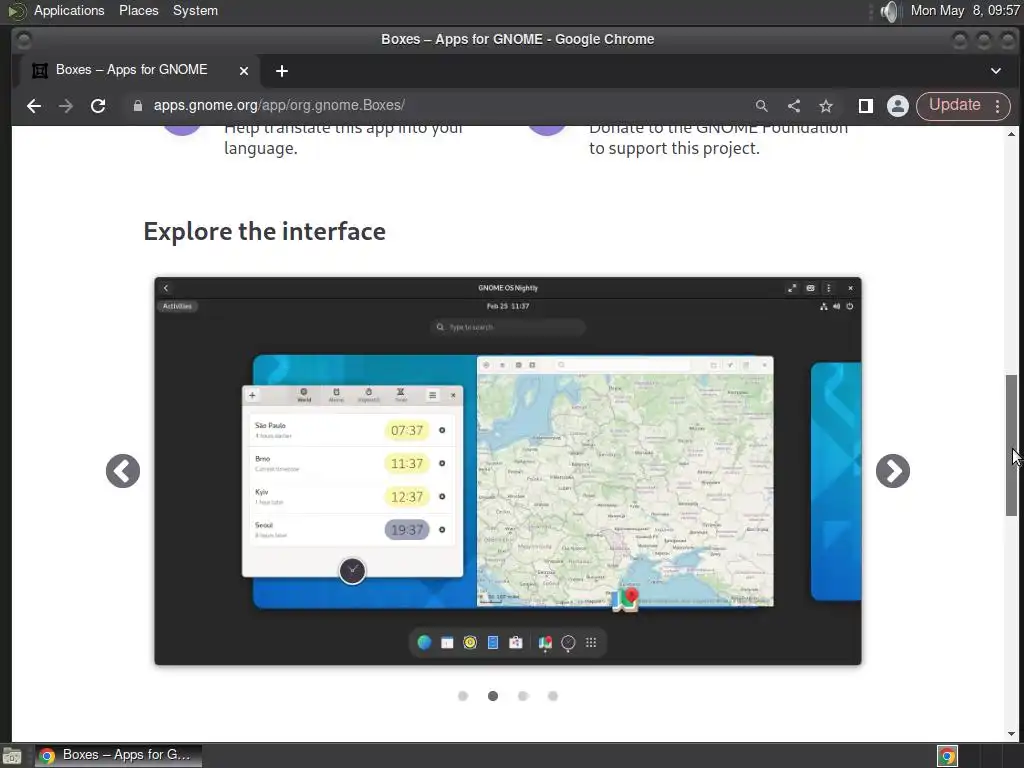Open the zoom search icon in address bar

[x=761, y=106]
